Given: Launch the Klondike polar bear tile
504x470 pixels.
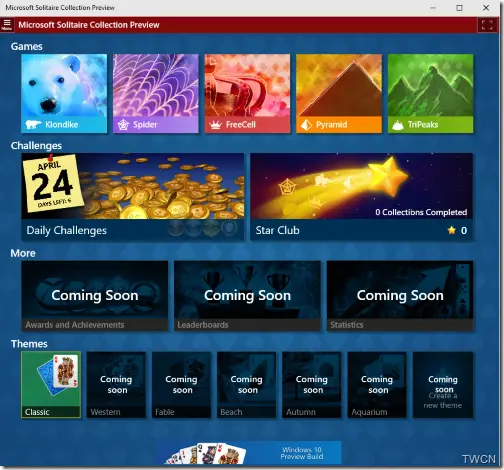Looking at the screenshot, I should [x=64, y=94].
